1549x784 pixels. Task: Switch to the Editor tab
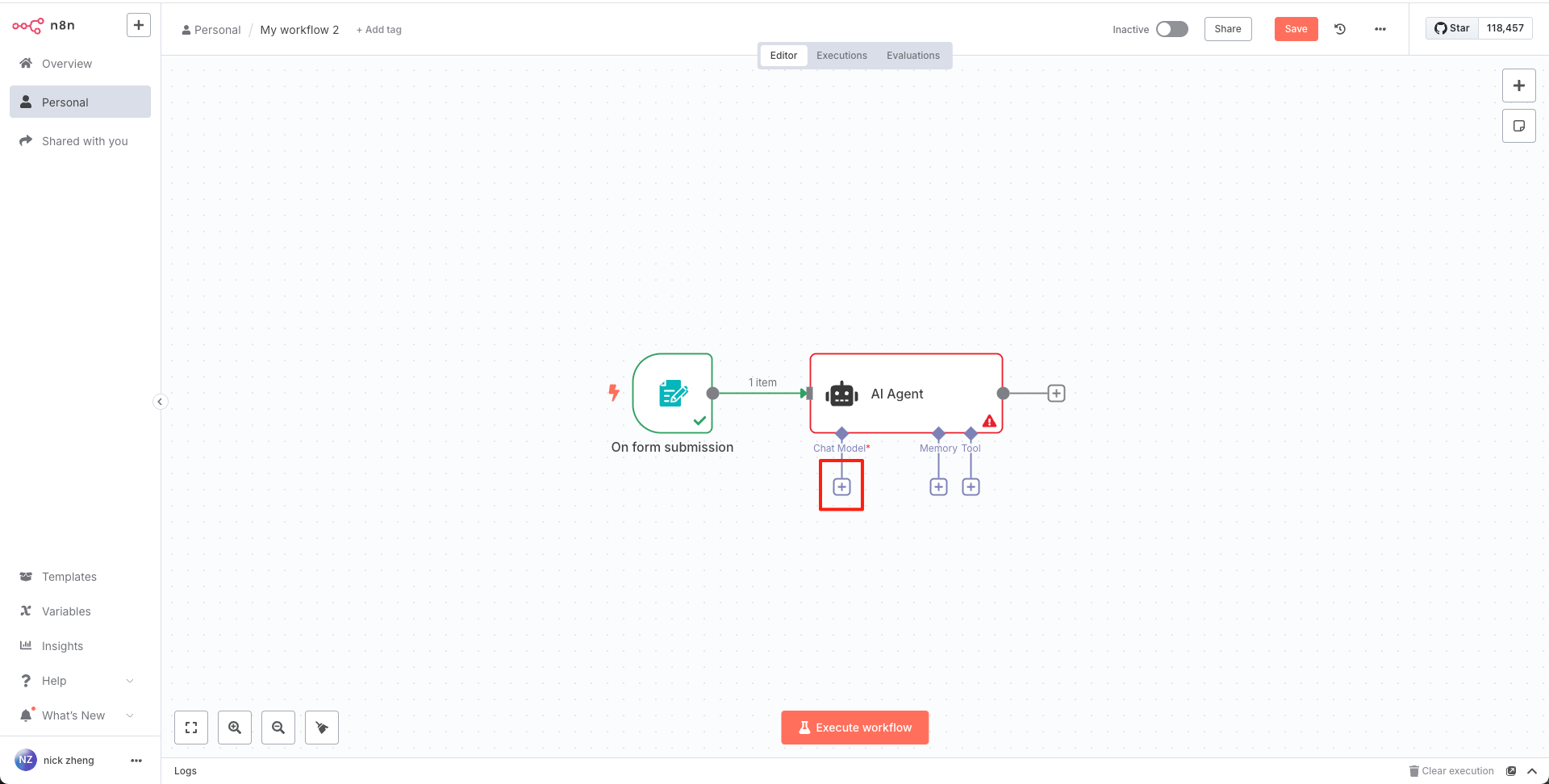click(783, 56)
